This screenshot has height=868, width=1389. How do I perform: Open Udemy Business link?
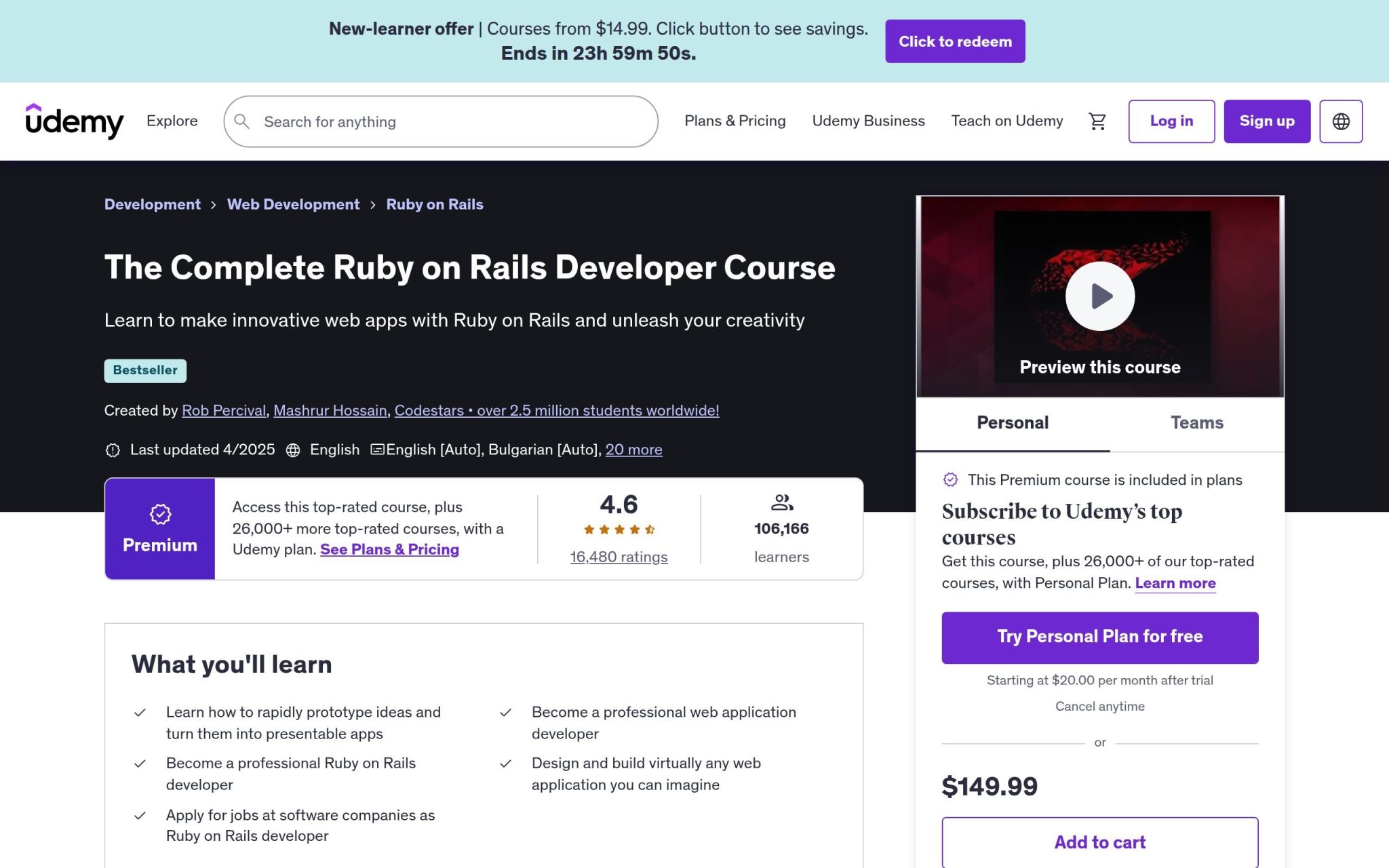[x=868, y=121]
